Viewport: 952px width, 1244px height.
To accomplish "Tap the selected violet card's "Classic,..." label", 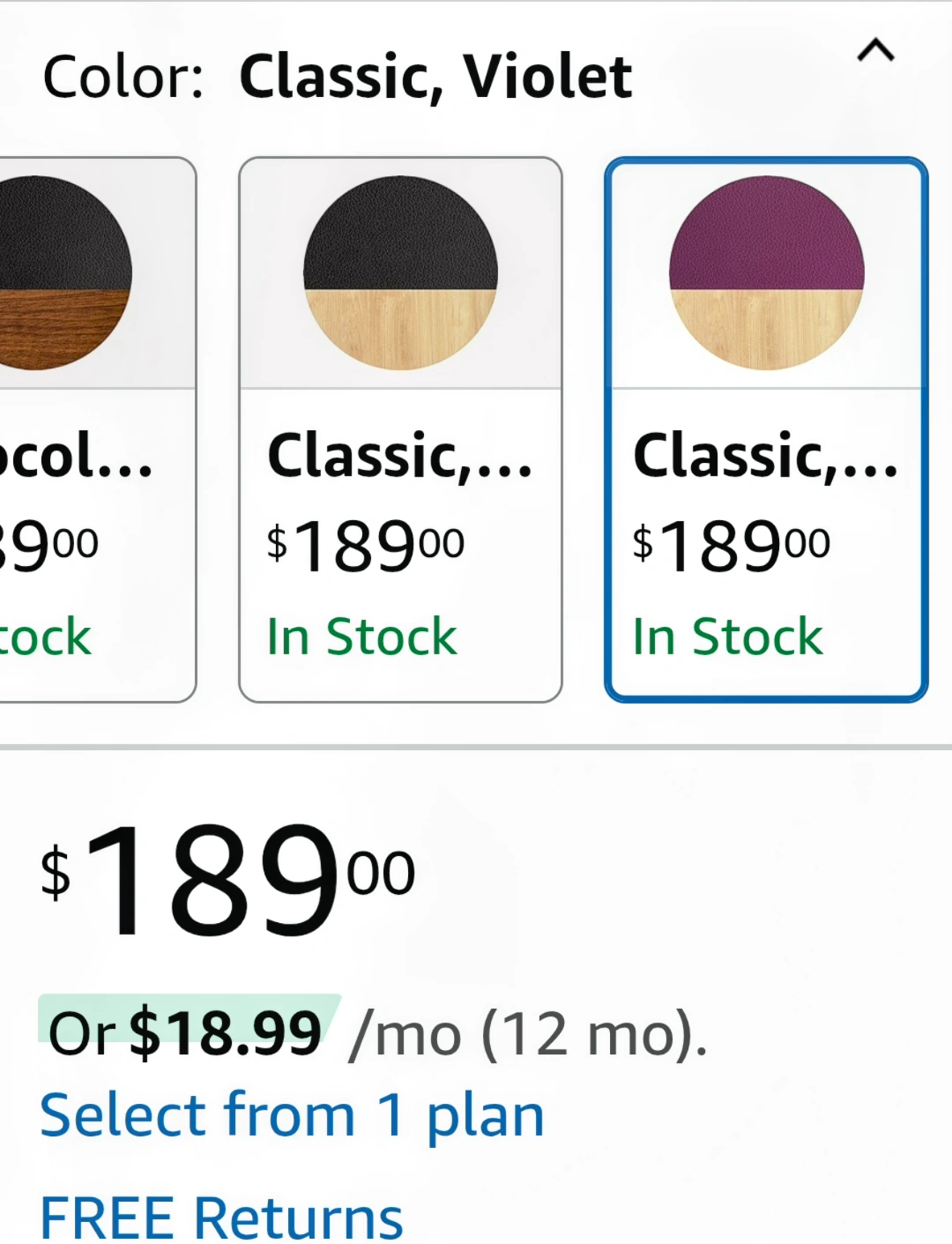I will (765, 457).
